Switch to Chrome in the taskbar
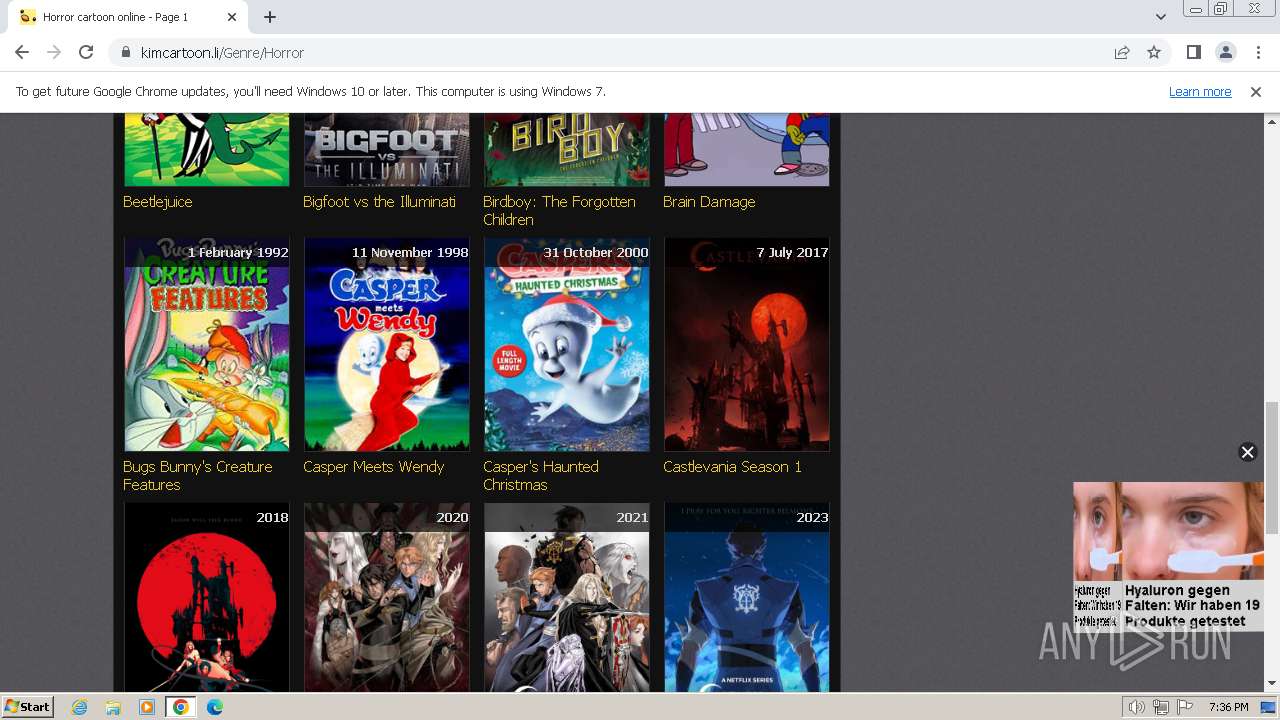The width and height of the screenshot is (1280, 720). tap(180, 707)
